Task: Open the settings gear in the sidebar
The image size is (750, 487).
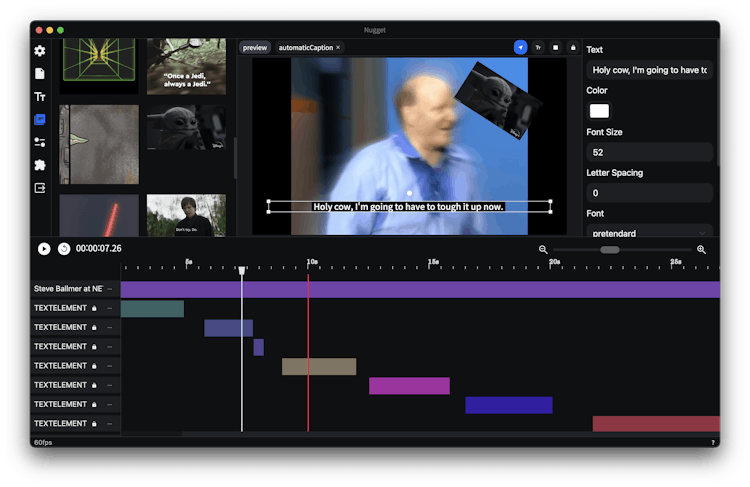Action: coord(40,51)
